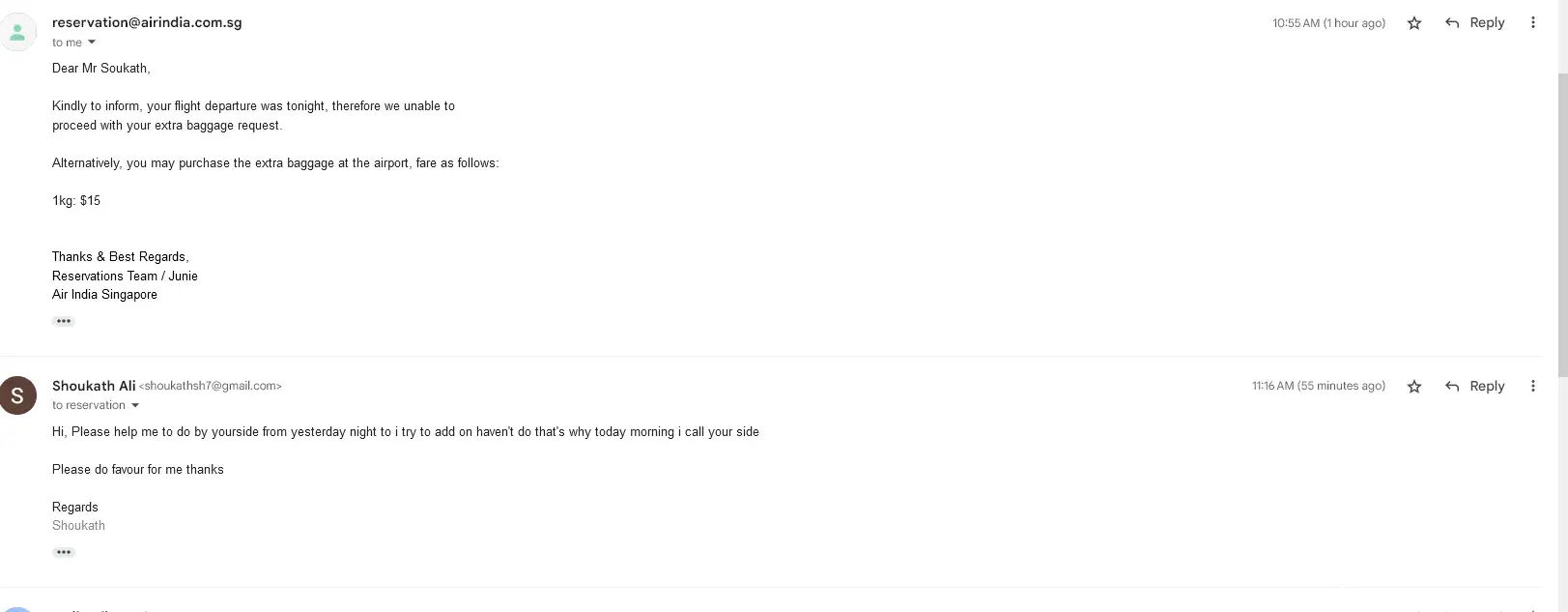
Task: Show trimmed content below Shoukath's signature
Action: 64,552
